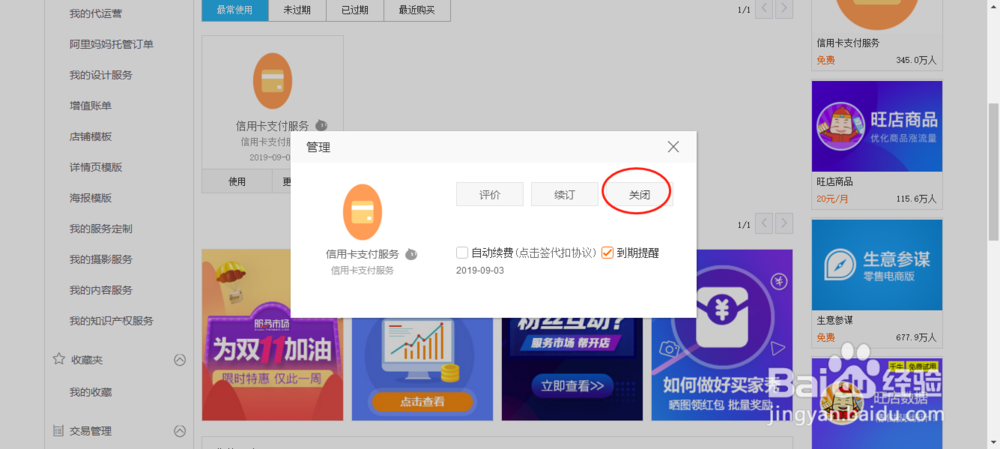The width and height of the screenshot is (1000, 449).
Task: Open the 旺店商品 banner in right column
Action: click(x=877, y=126)
